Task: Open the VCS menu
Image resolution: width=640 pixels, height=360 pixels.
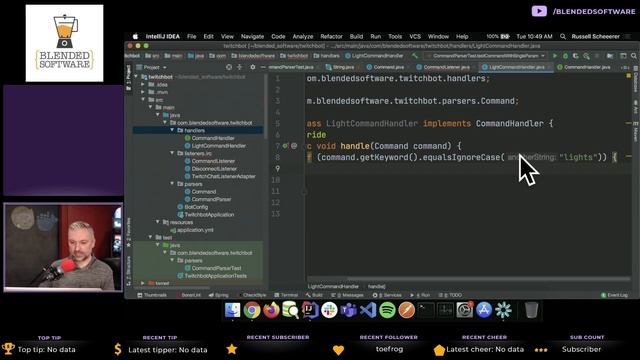Action: tap(415, 36)
